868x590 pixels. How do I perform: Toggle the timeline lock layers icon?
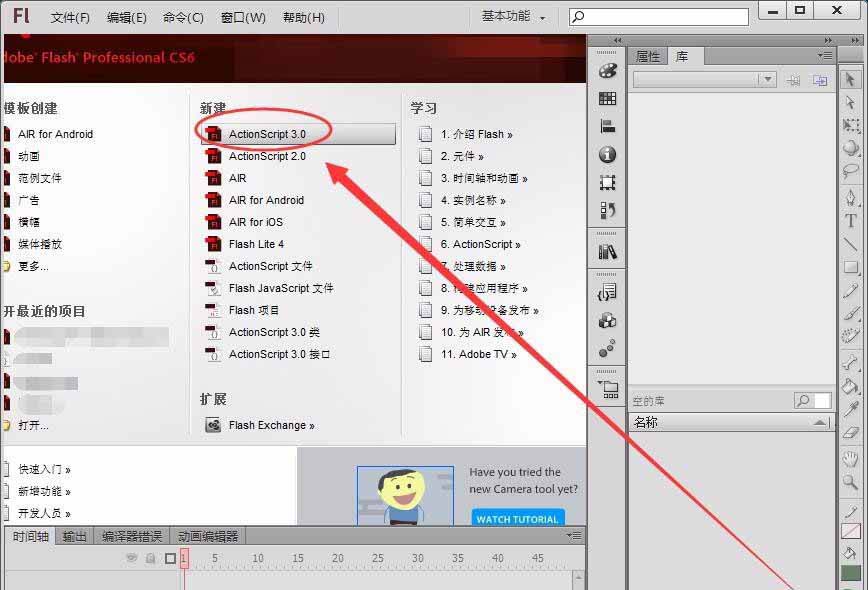151,558
